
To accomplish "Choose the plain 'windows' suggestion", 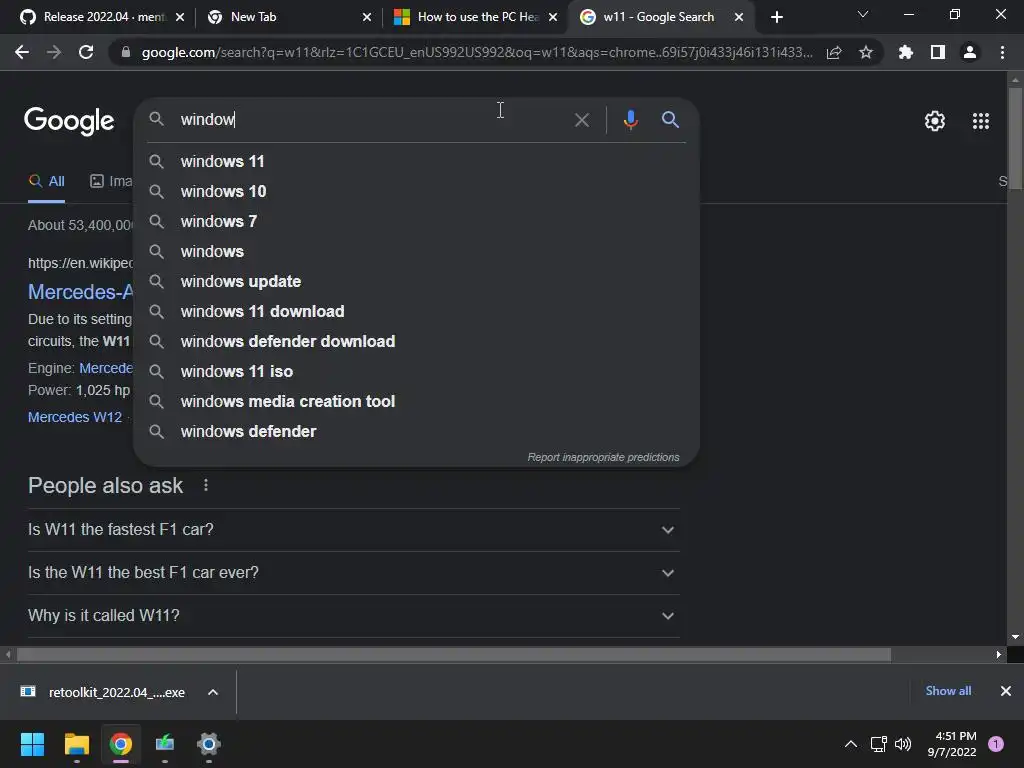I will pyautogui.click(x=417, y=251).
